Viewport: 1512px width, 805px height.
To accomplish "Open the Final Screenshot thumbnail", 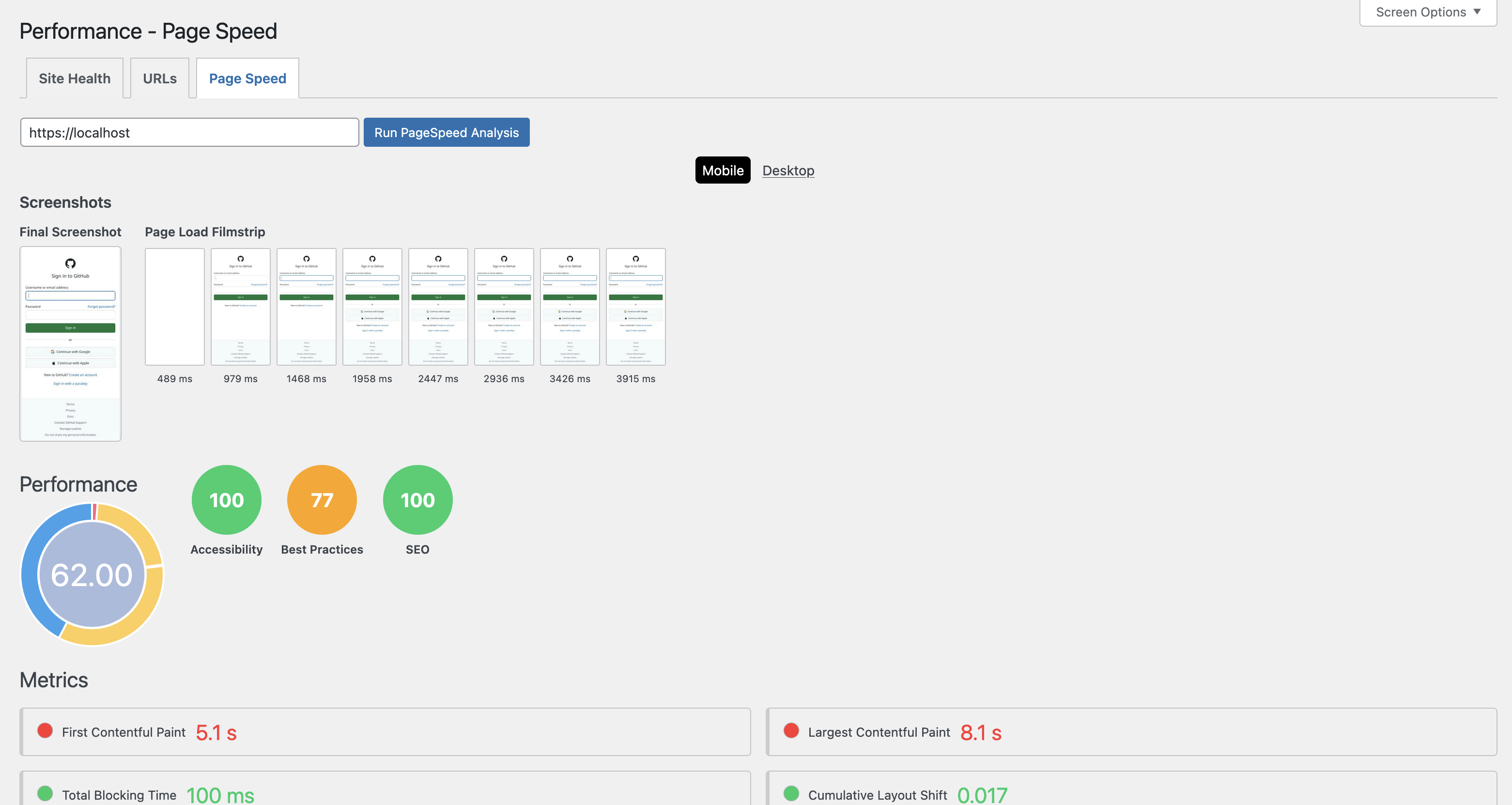I will coord(70,343).
